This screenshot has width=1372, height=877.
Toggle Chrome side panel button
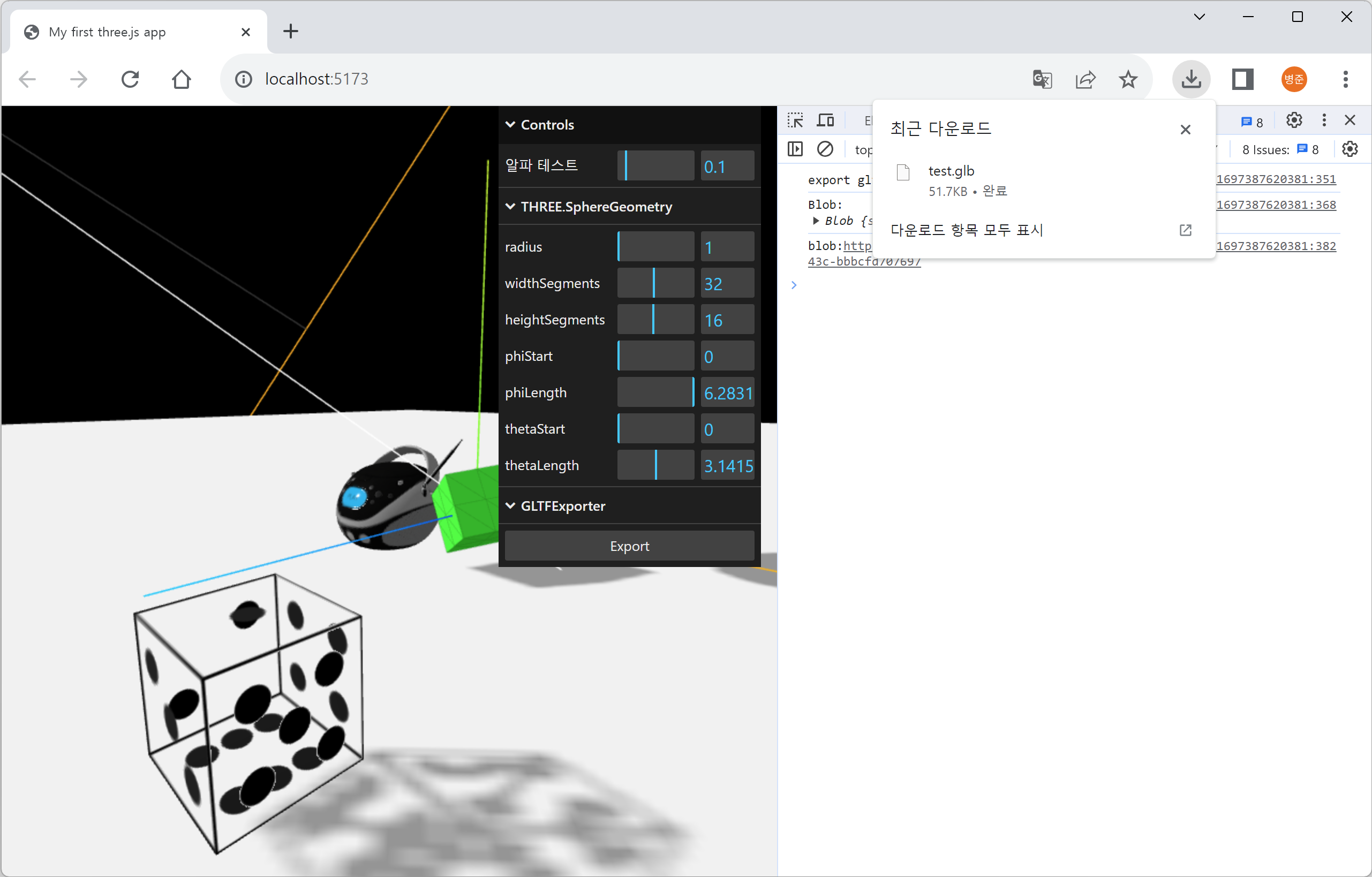click(x=1242, y=79)
